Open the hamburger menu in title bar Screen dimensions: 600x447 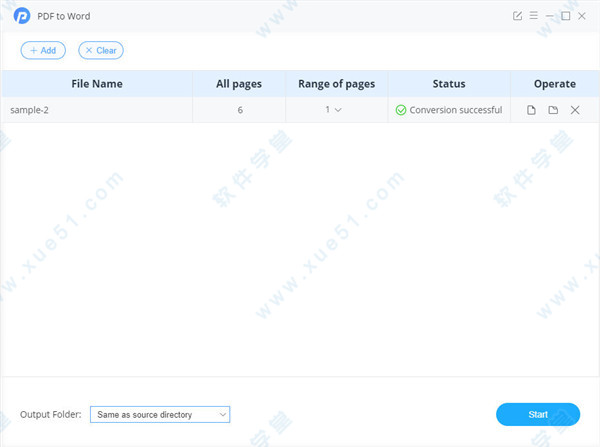pos(533,16)
